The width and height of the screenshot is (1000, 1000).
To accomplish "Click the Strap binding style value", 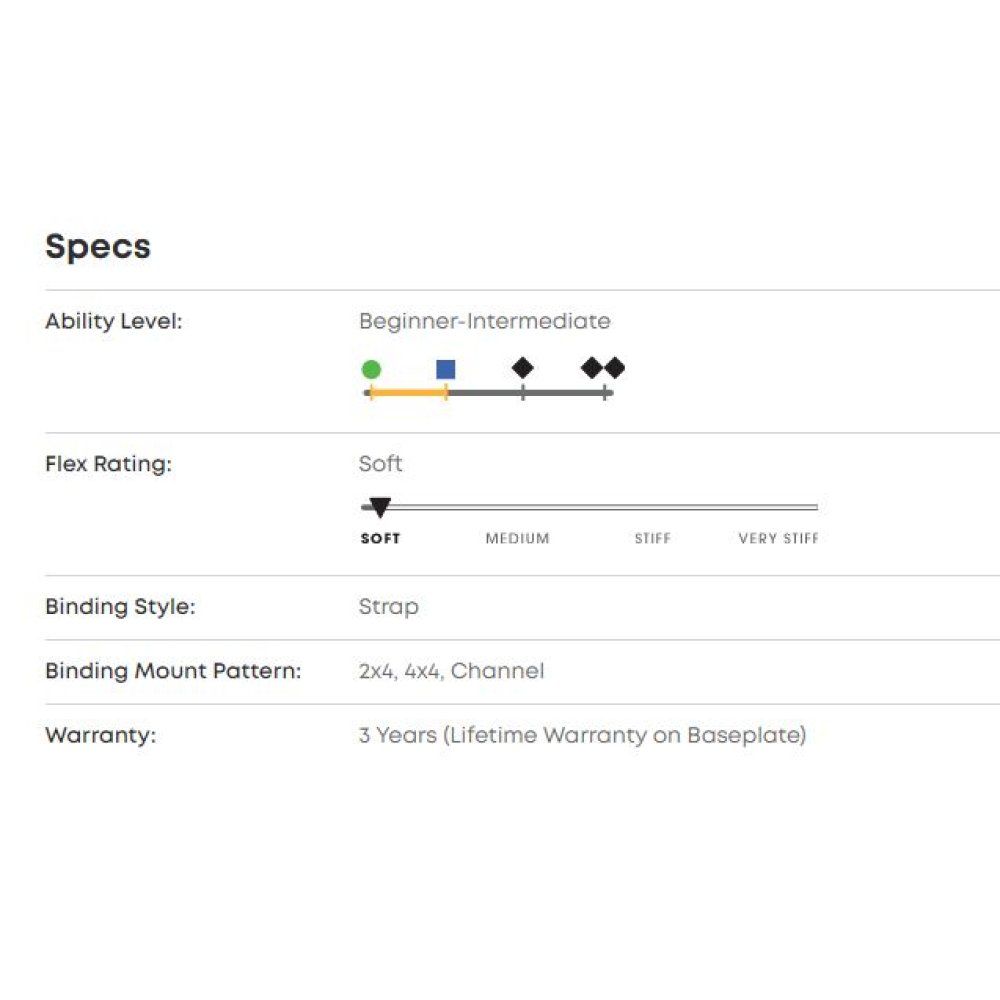I will click(x=388, y=607).
